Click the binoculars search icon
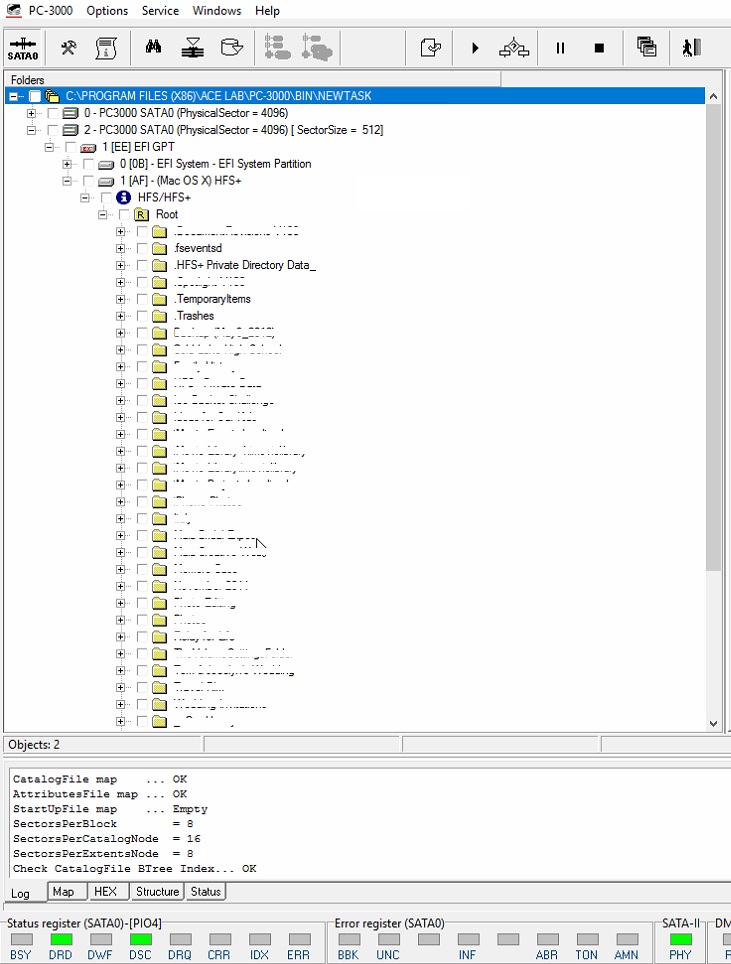This screenshot has height=964, width=731. (x=153, y=47)
